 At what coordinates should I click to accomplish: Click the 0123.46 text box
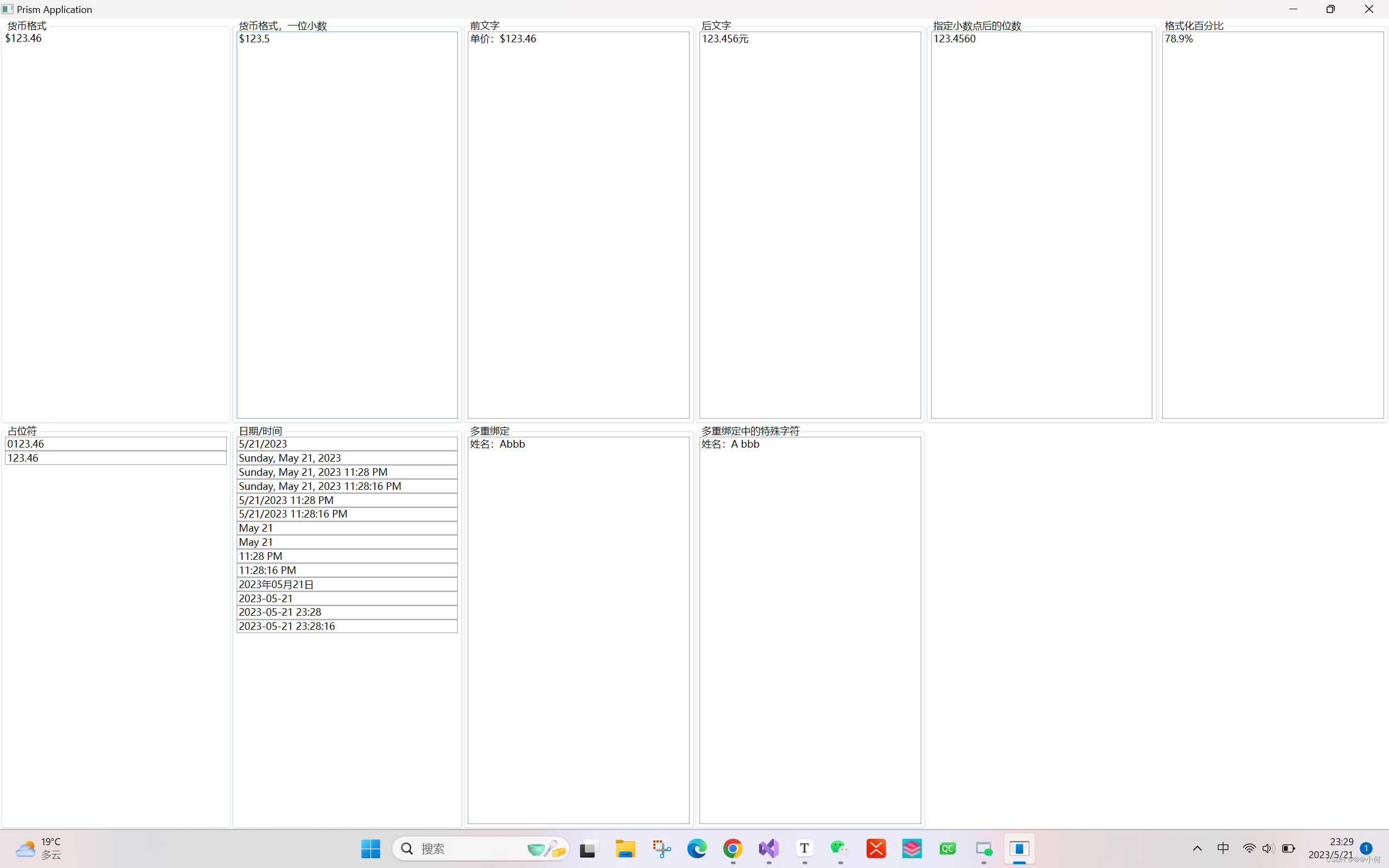[x=116, y=444]
